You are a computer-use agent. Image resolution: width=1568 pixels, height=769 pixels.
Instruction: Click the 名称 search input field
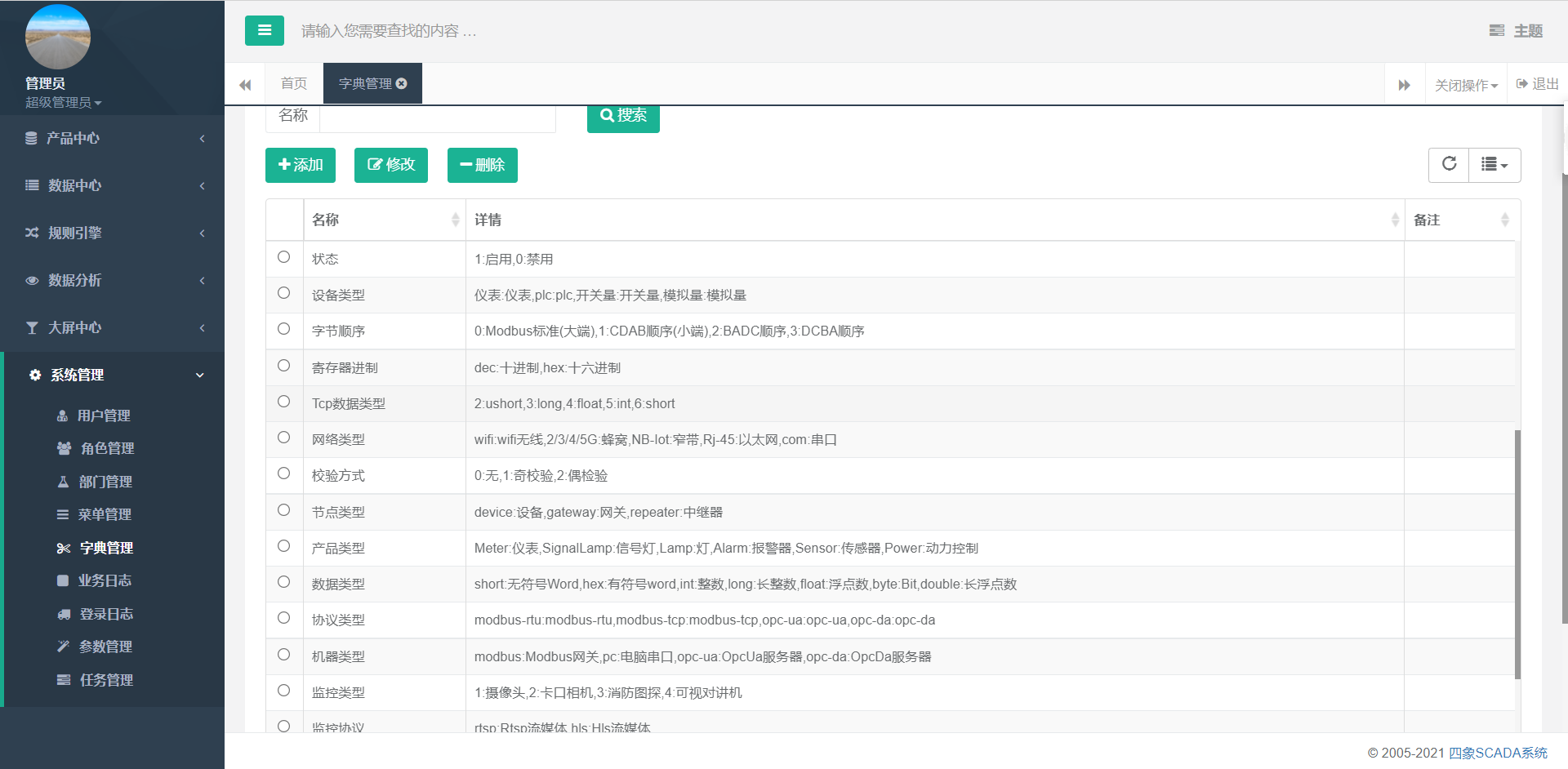tap(437, 116)
